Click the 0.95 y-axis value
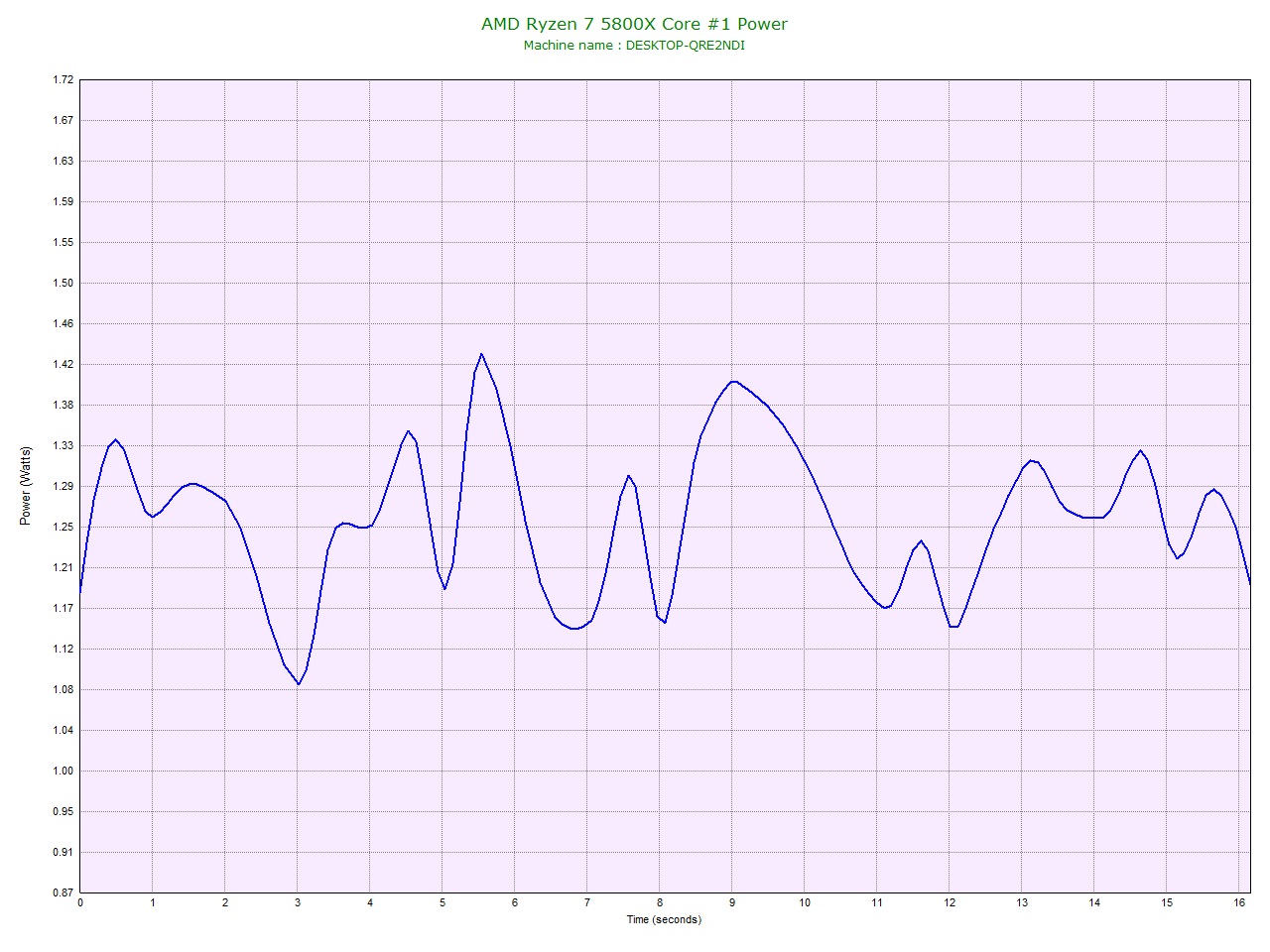 [63, 812]
